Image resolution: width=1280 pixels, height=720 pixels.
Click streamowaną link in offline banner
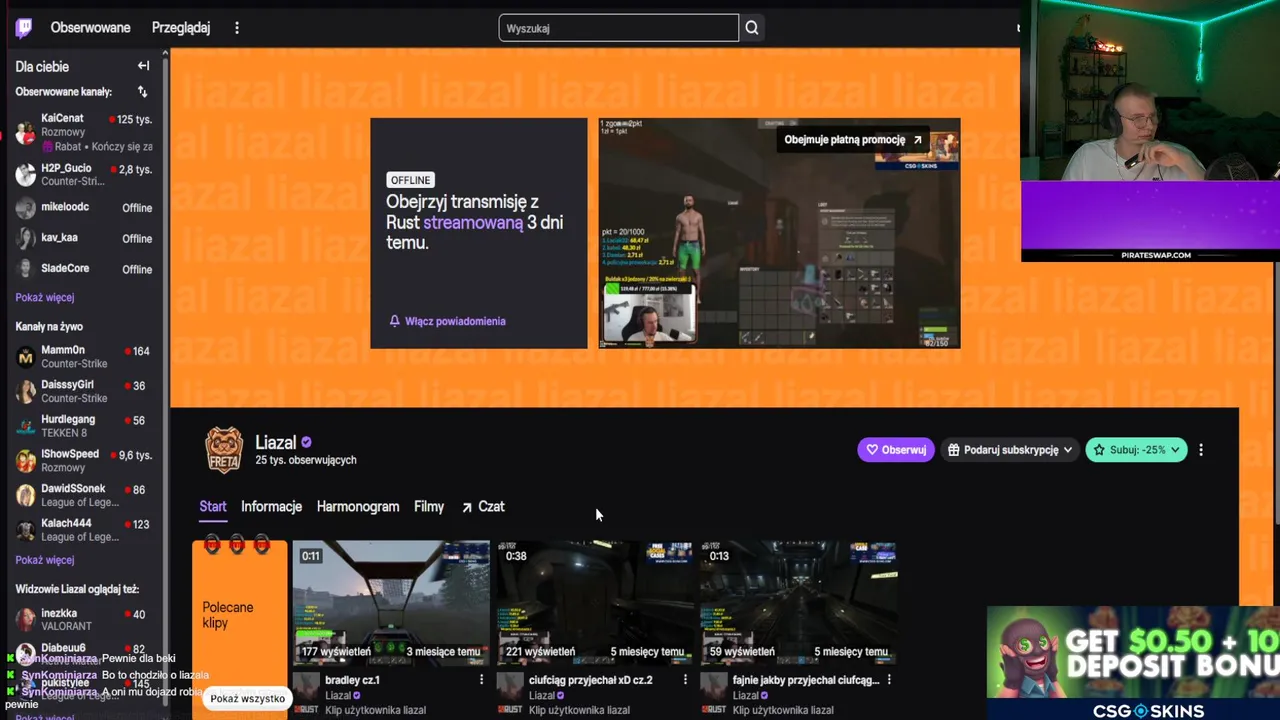[473, 222]
